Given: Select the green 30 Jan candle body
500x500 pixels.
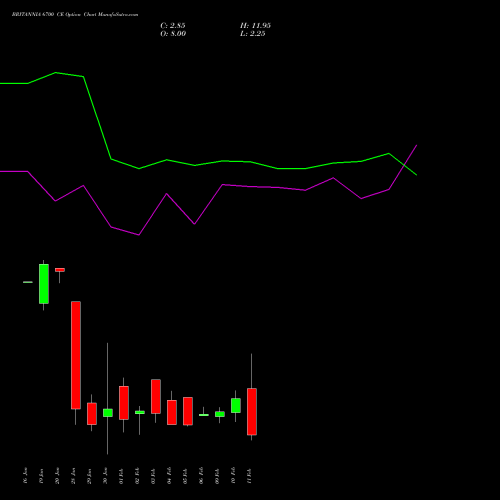Looking at the screenshot, I should coord(108,413).
